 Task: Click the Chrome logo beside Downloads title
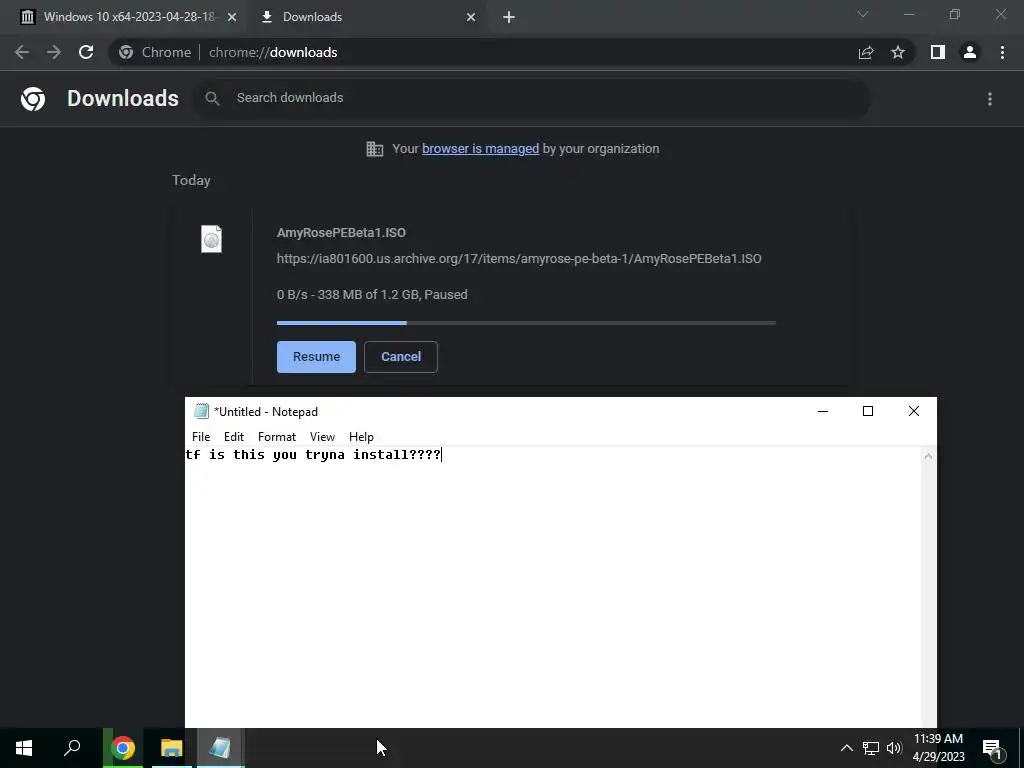point(33,99)
